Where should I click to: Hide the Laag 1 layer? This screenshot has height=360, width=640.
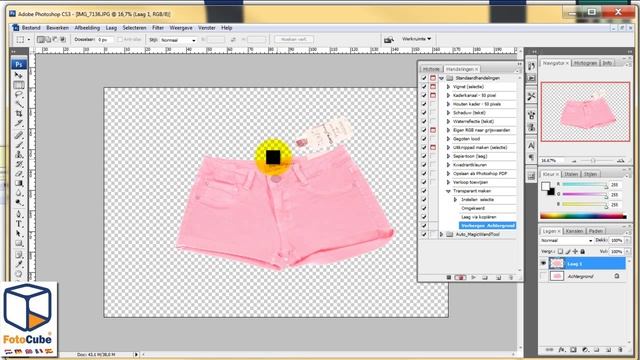543,264
